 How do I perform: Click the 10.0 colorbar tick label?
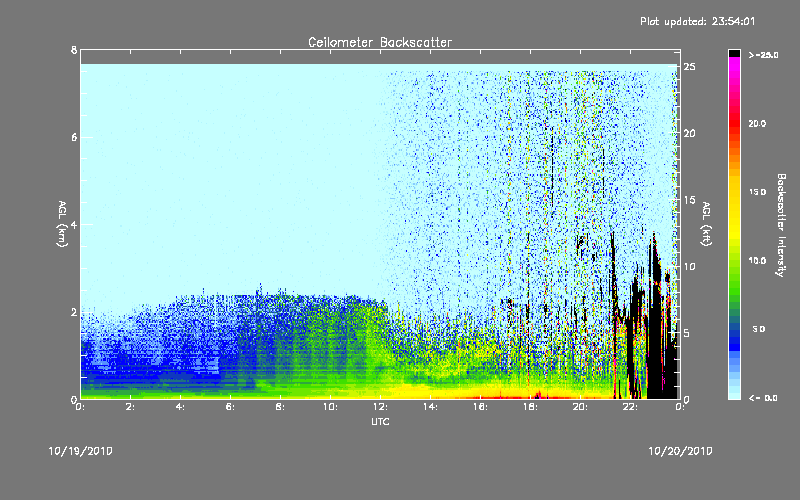757,261
